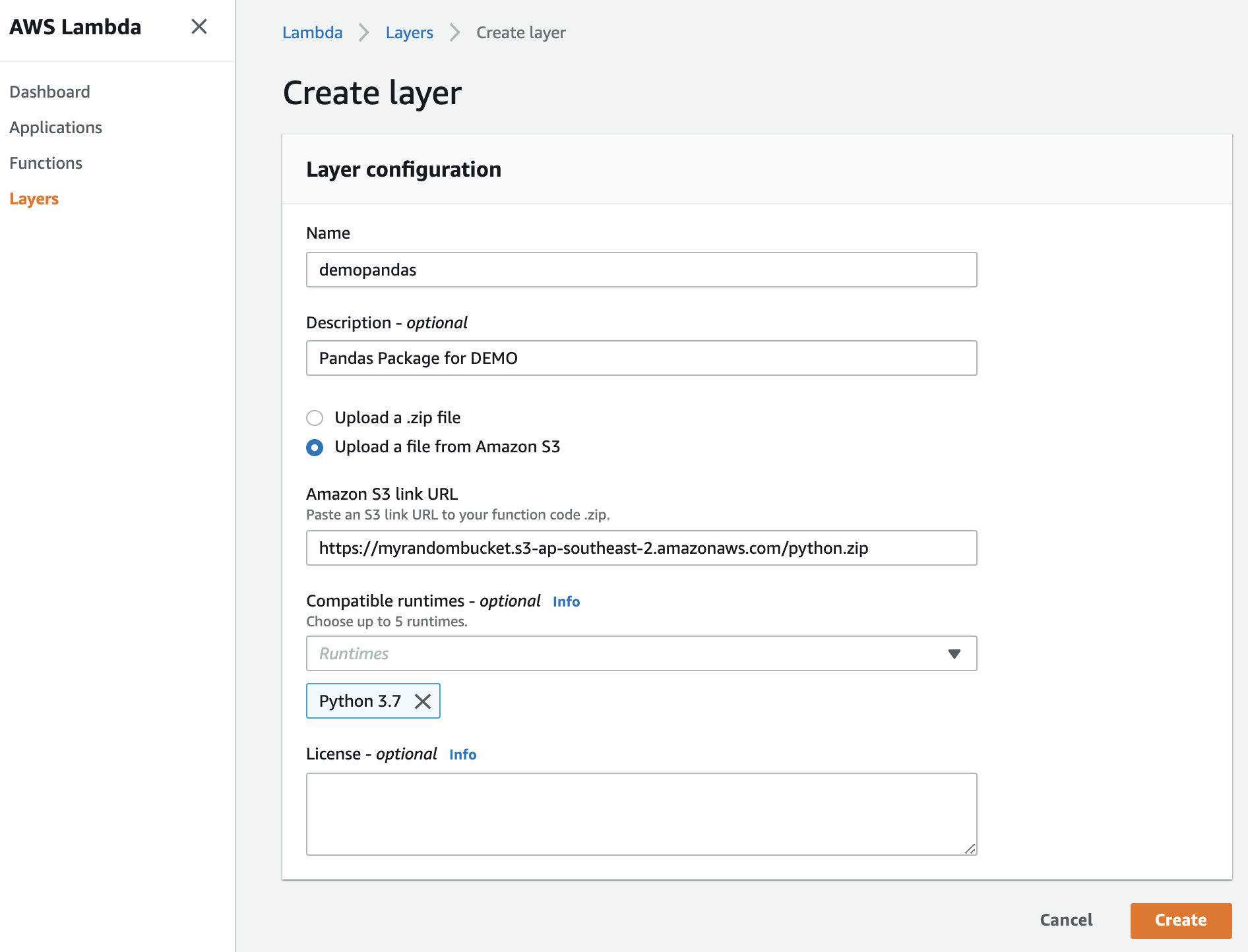The image size is (1248, 952).
Task: Click the License textarea resize handle
Action: 970,848
